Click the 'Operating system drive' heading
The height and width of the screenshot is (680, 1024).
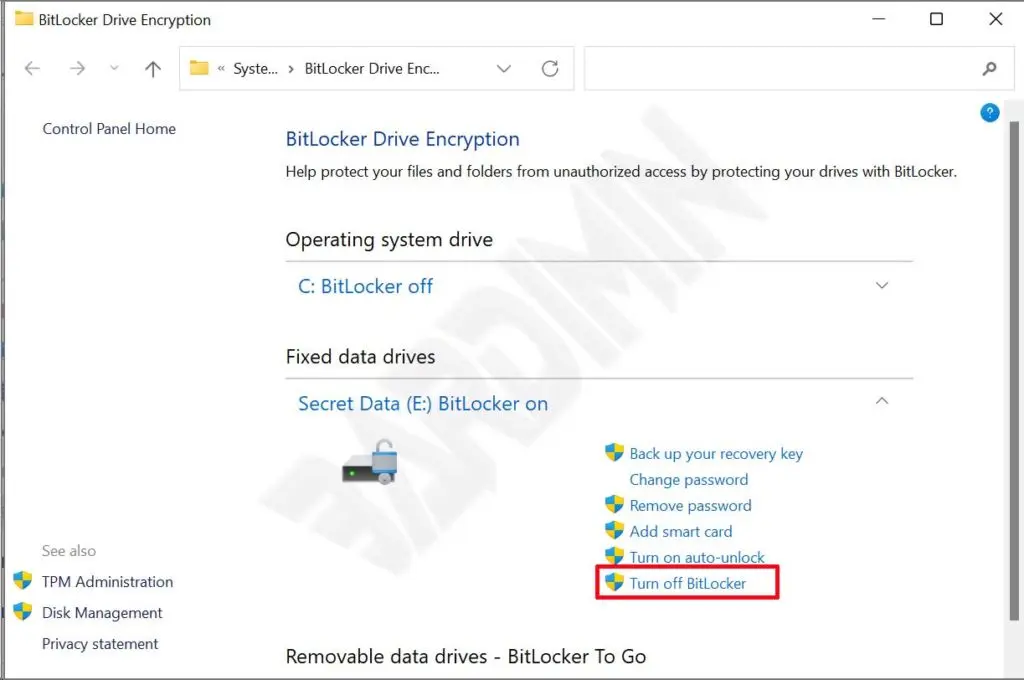pyautogui.click(x=389, y=240)
